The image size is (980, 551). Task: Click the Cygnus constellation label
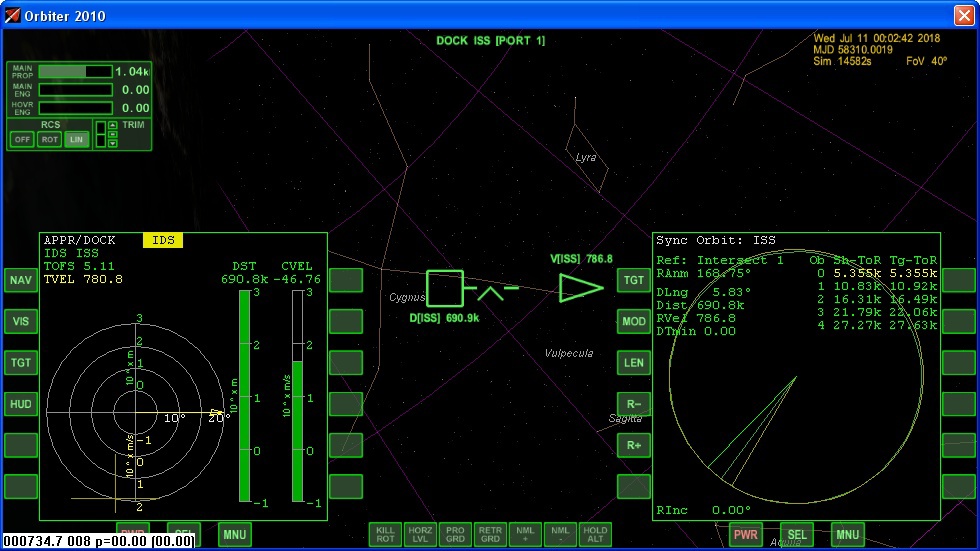pyautogui.click(x=407, y=297)
